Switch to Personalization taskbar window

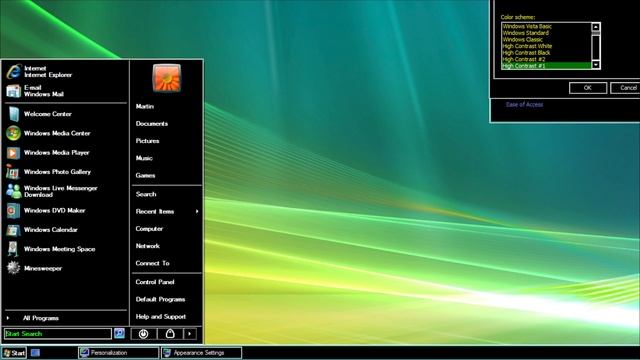point(118,353)
